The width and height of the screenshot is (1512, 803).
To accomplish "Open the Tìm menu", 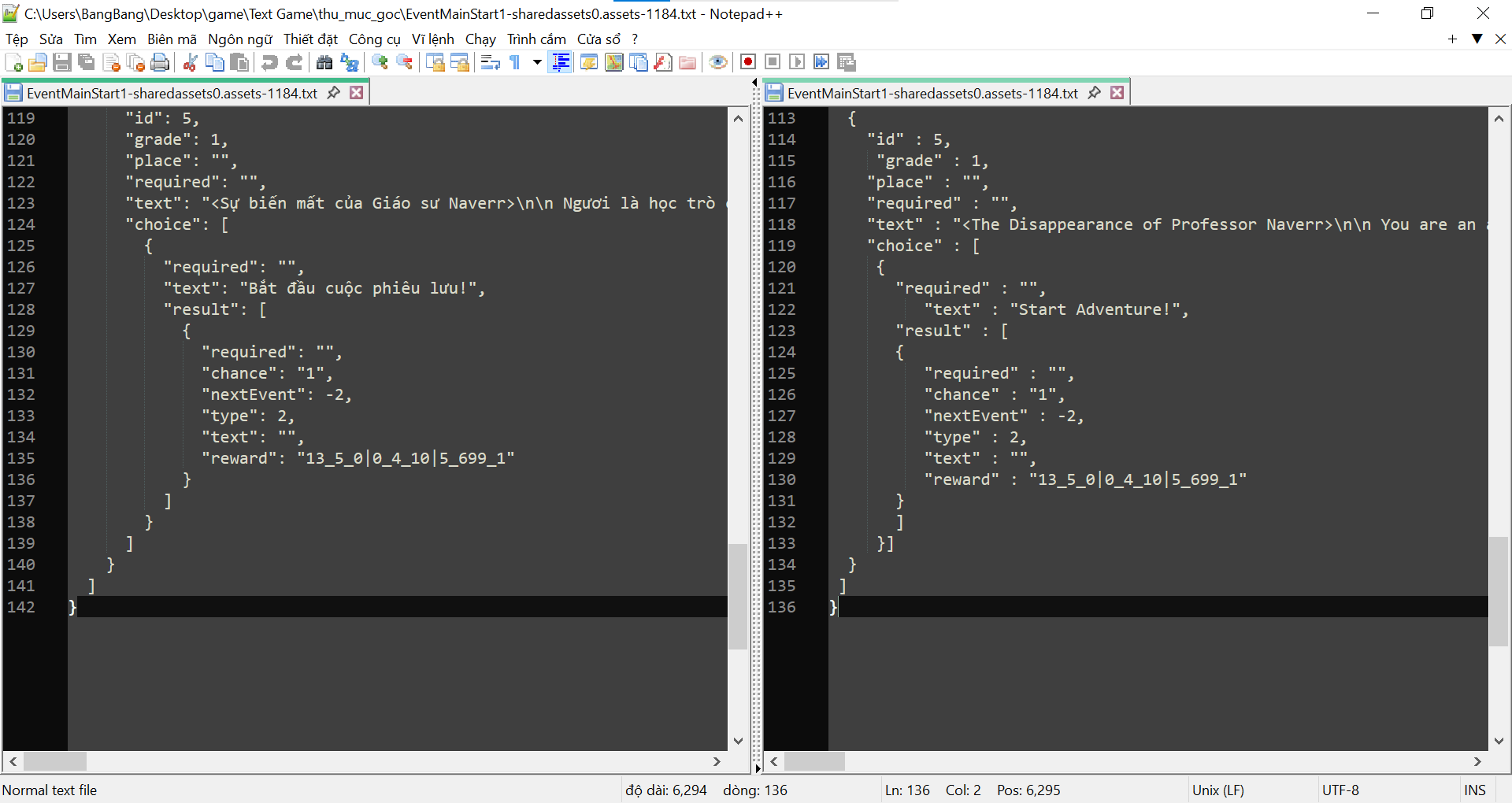I will tap(85, 39).
